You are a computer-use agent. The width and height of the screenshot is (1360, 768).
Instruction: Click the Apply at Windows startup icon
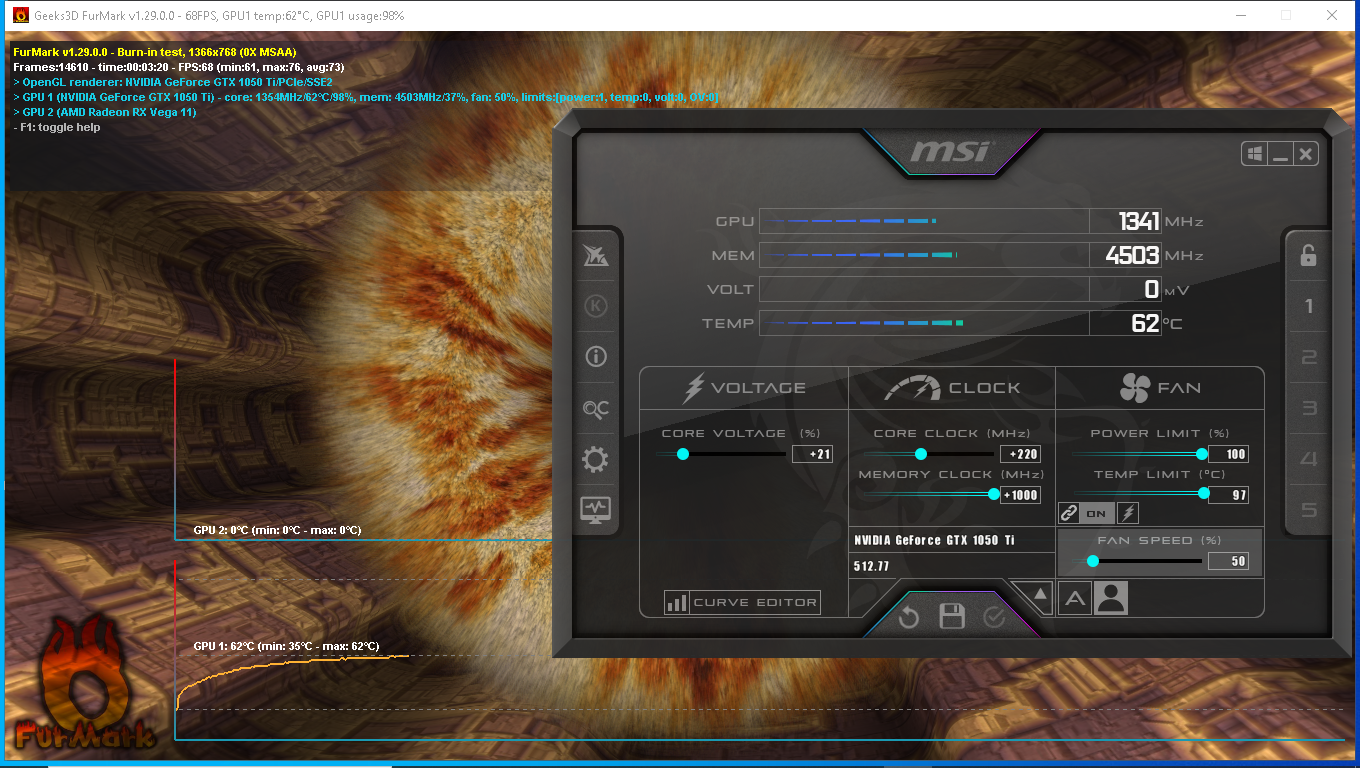pos(1254,154)
